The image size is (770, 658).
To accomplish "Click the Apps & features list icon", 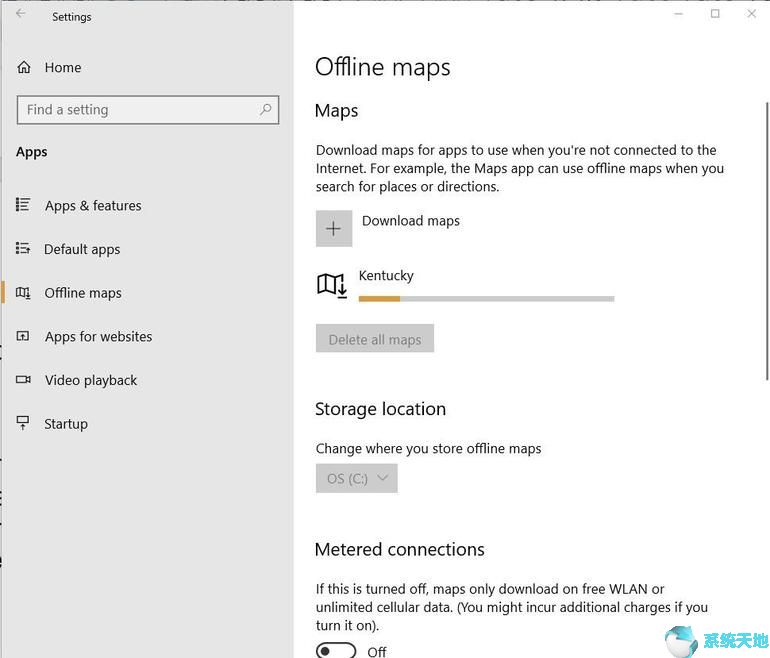I will (23, 205).
